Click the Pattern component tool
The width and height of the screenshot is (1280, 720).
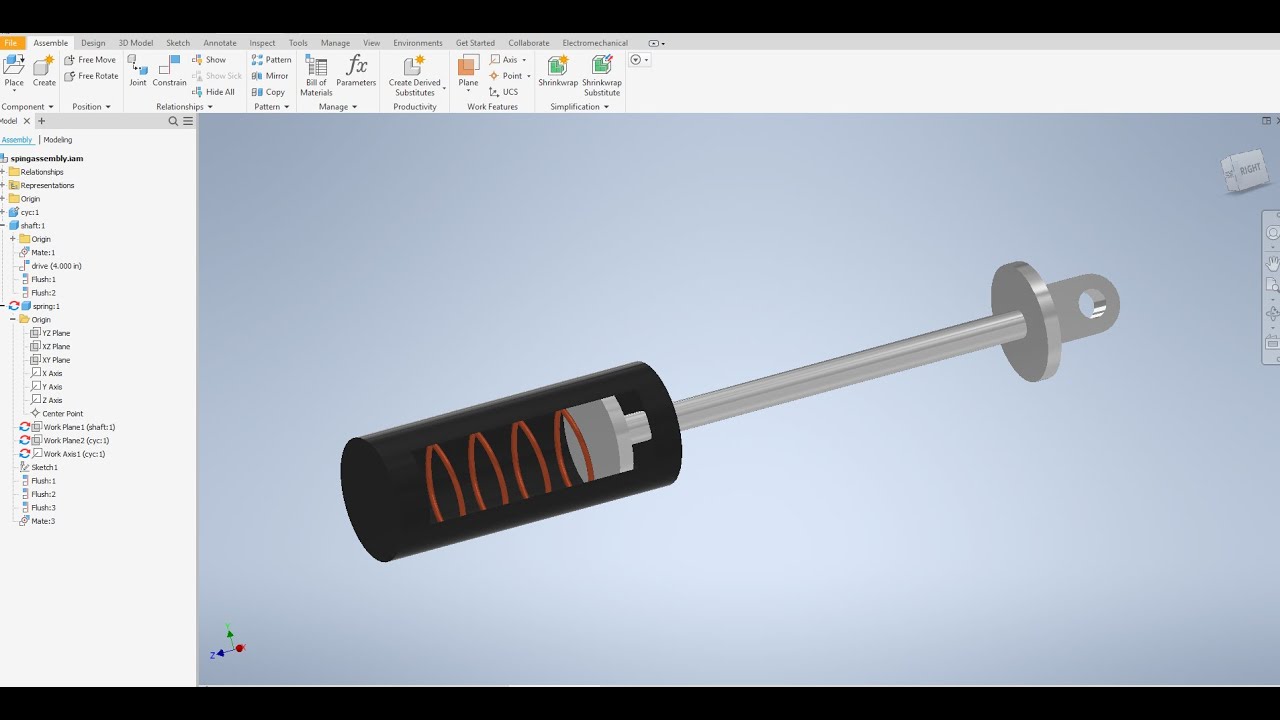(x=271, y=60)
